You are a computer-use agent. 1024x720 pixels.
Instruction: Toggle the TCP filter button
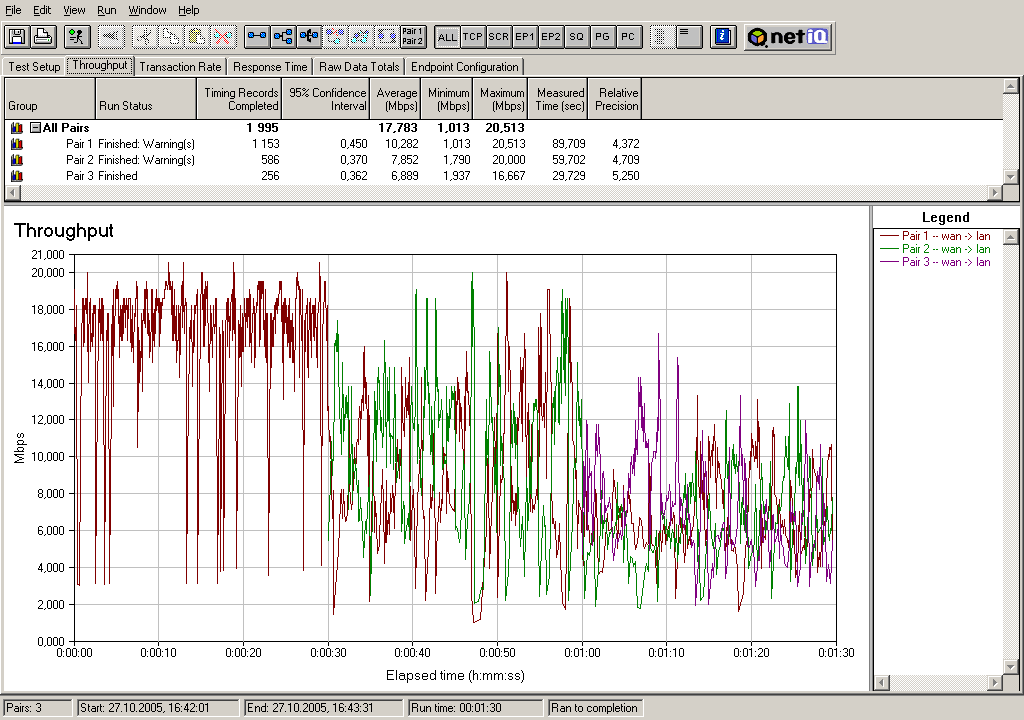click(473, 37)
